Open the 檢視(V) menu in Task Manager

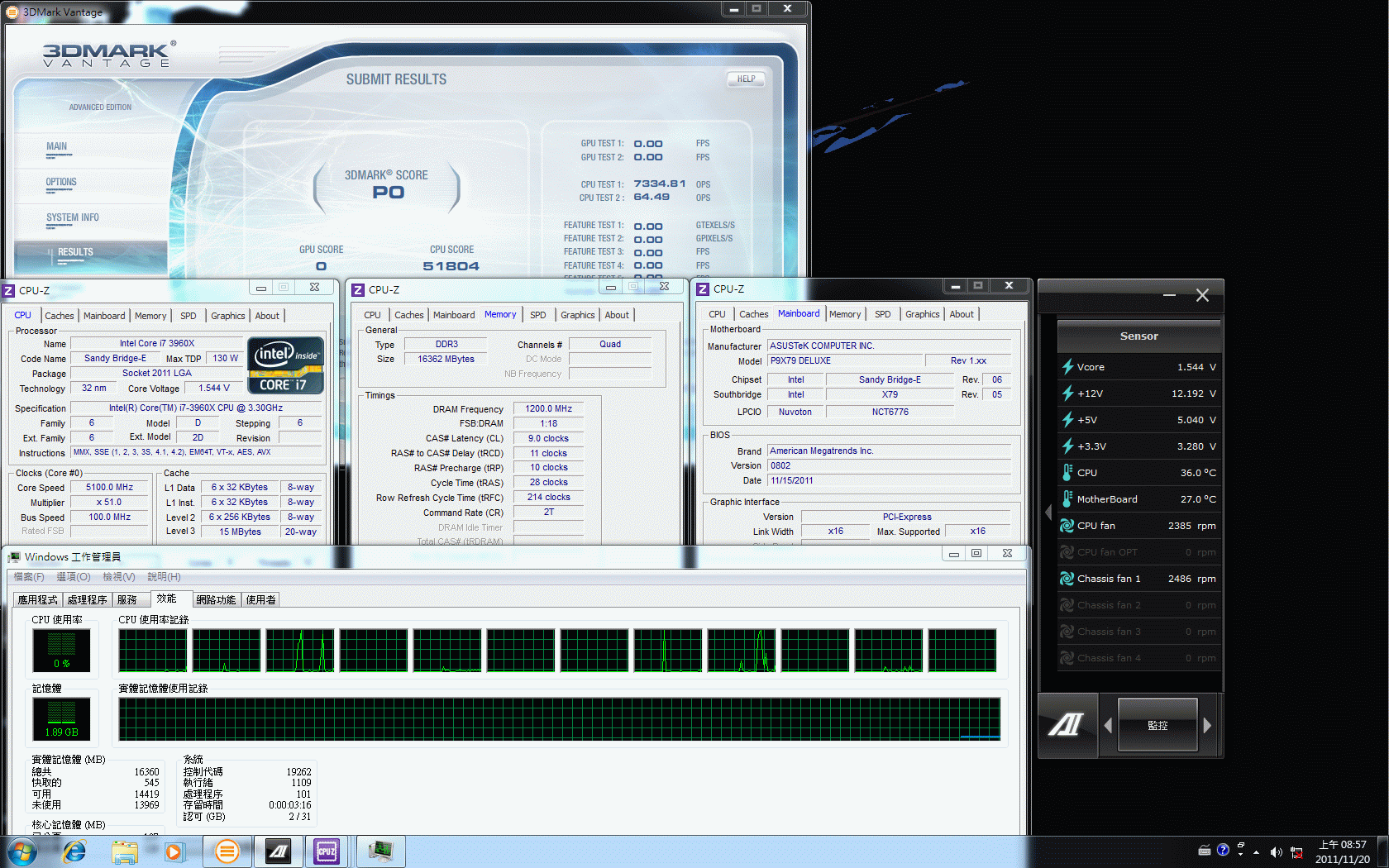pos(119,577)
